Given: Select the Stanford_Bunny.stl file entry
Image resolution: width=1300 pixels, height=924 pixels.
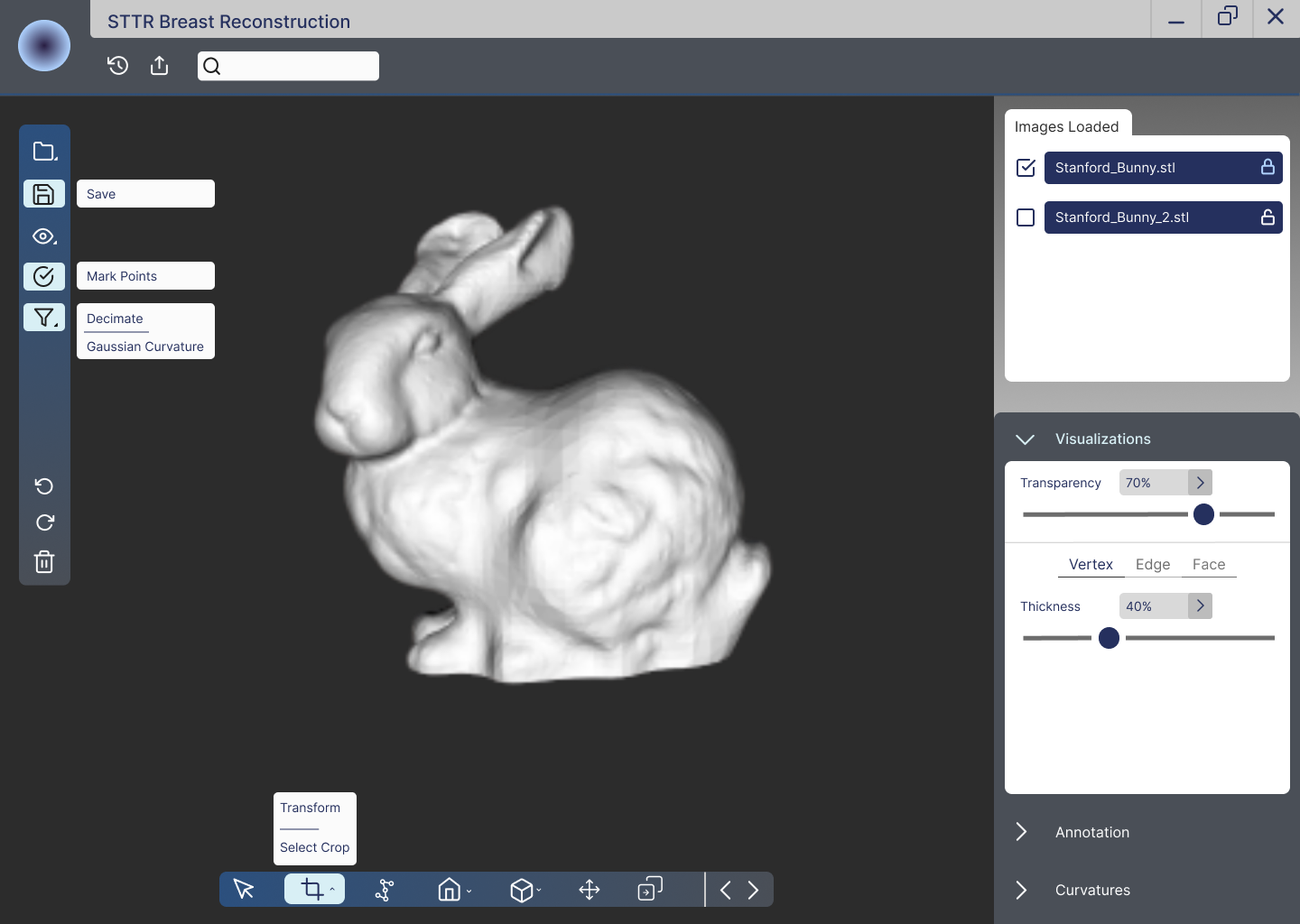Looking at the screenshot, I should (1163, 167).
